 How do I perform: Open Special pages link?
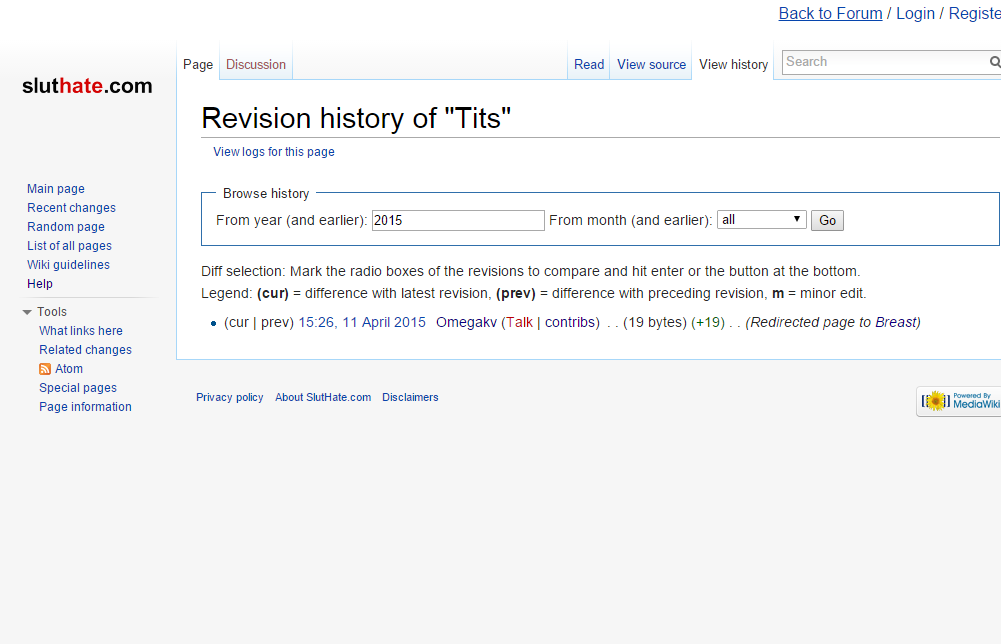[x=78, y=388]
